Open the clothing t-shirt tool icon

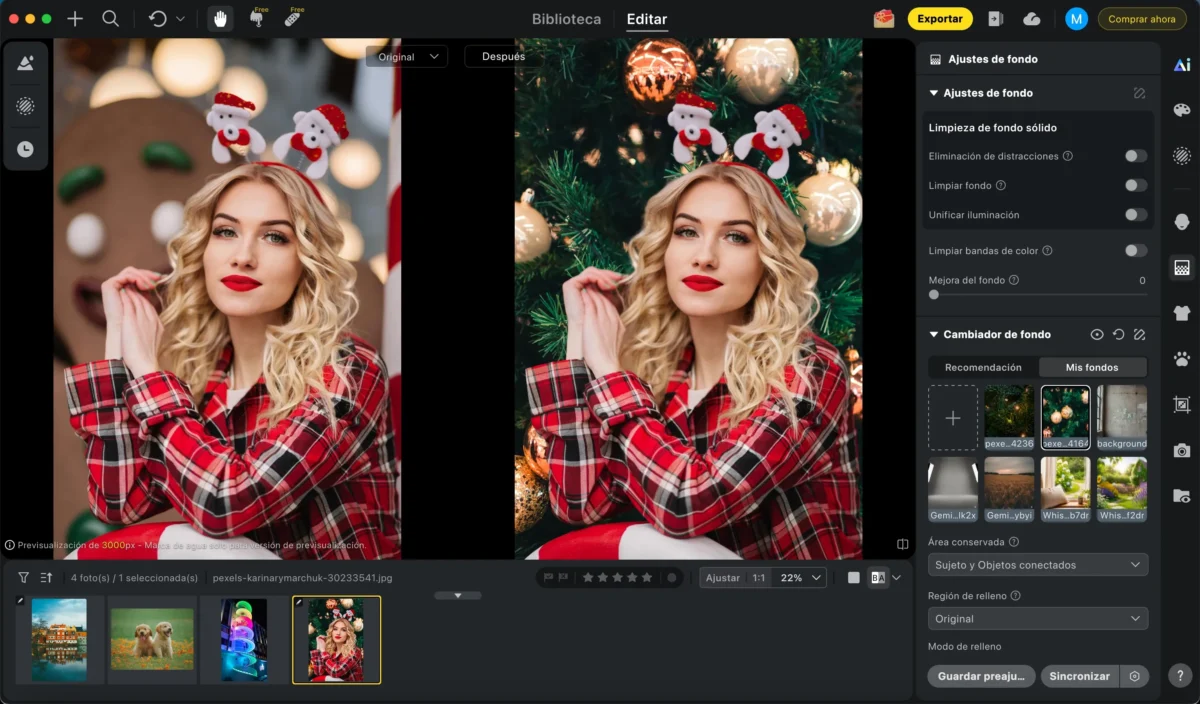pos(1182,313)
